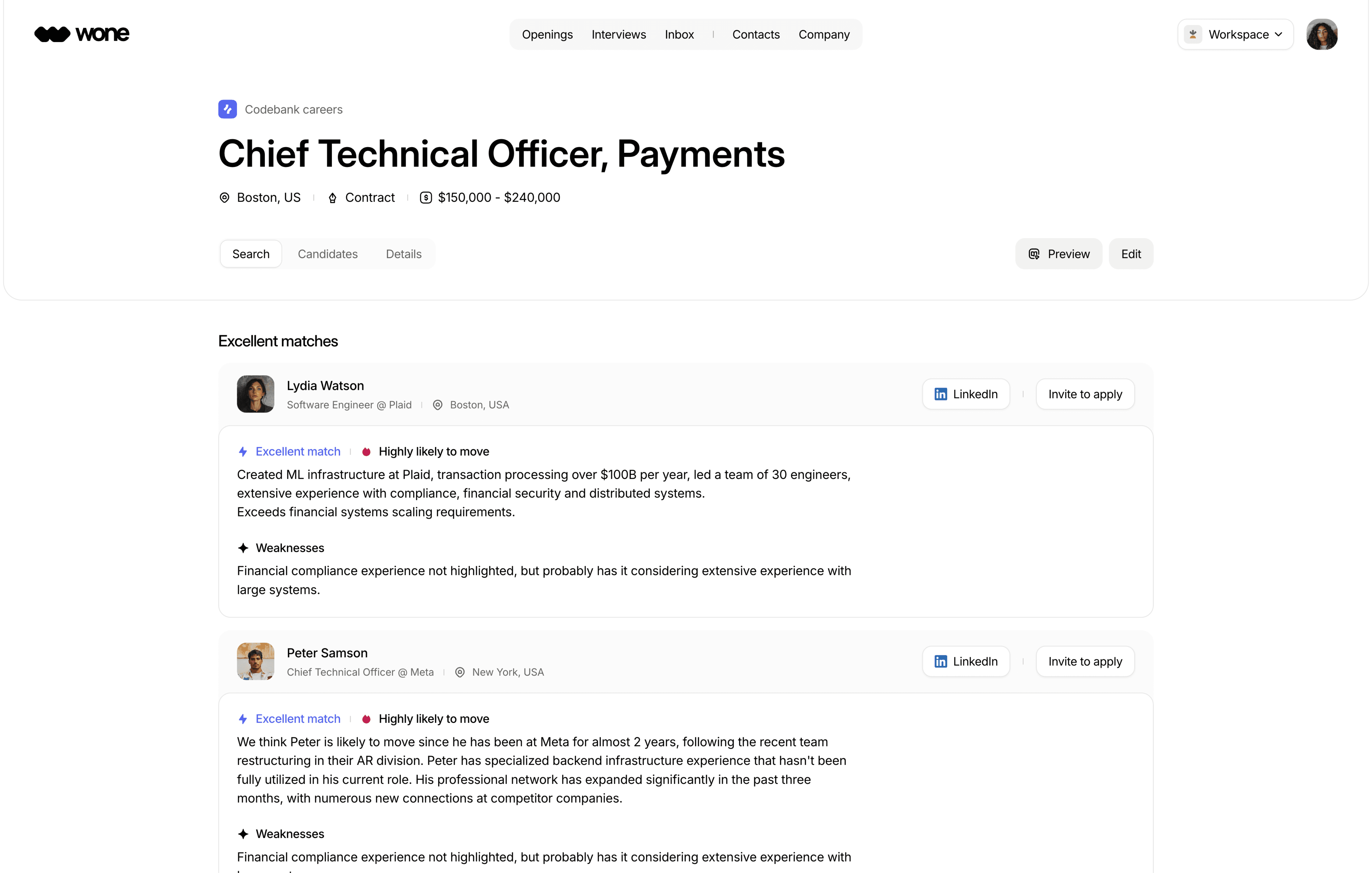Click the Contract type icon
The width and height of the screenshot is (1372, 873).
[333, 198]
